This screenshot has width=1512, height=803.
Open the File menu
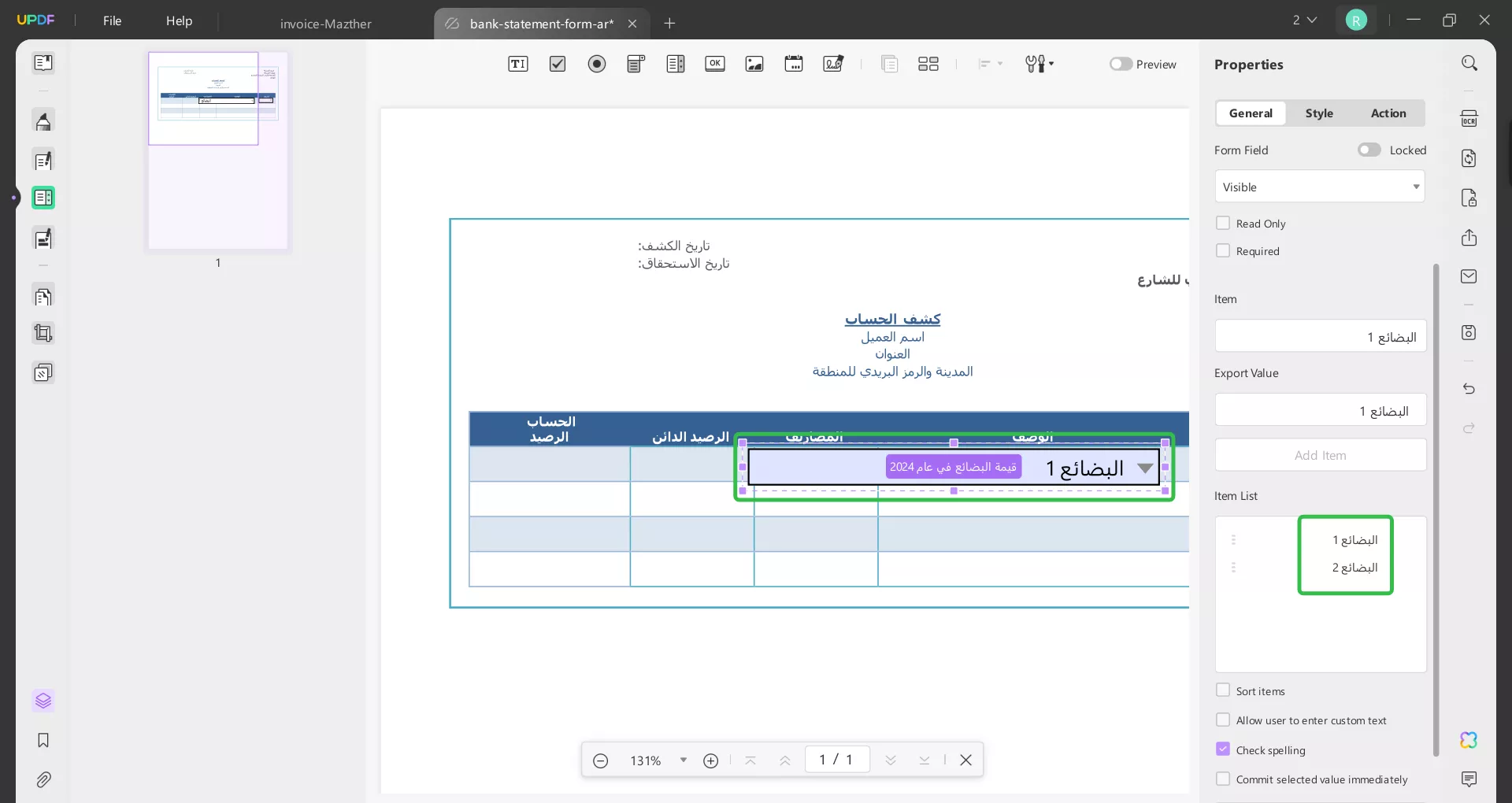[x=112, y=20]
